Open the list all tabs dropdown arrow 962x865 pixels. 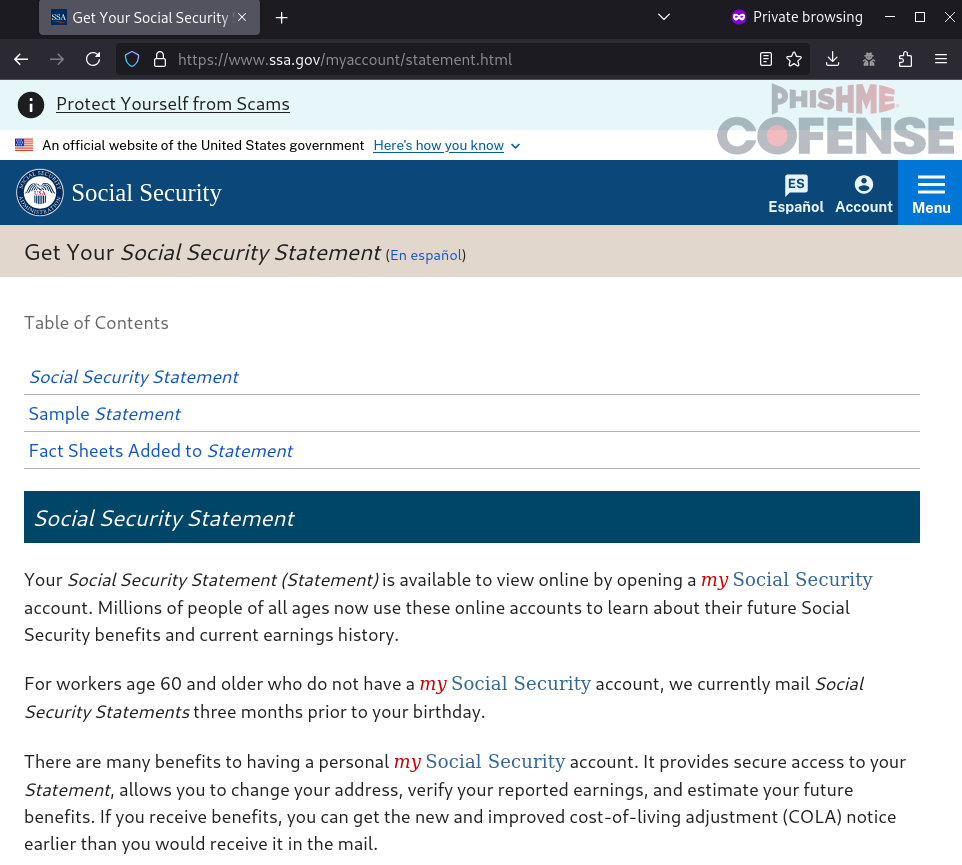(663, 17)
